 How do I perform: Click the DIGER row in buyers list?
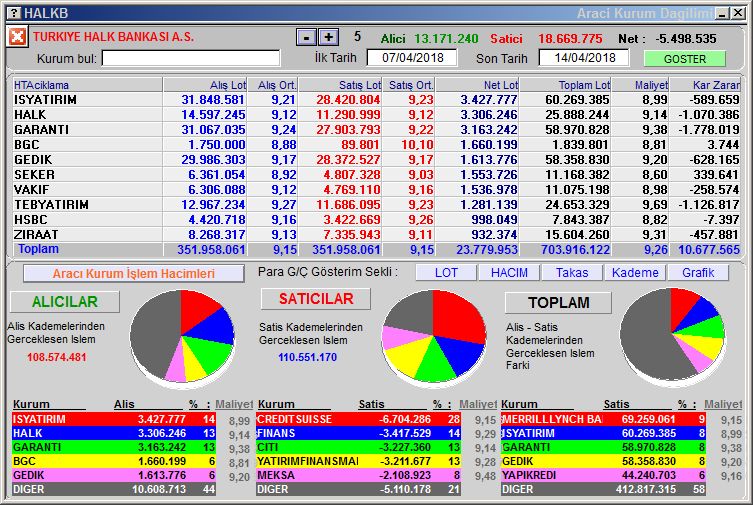(x=114, y=489)
